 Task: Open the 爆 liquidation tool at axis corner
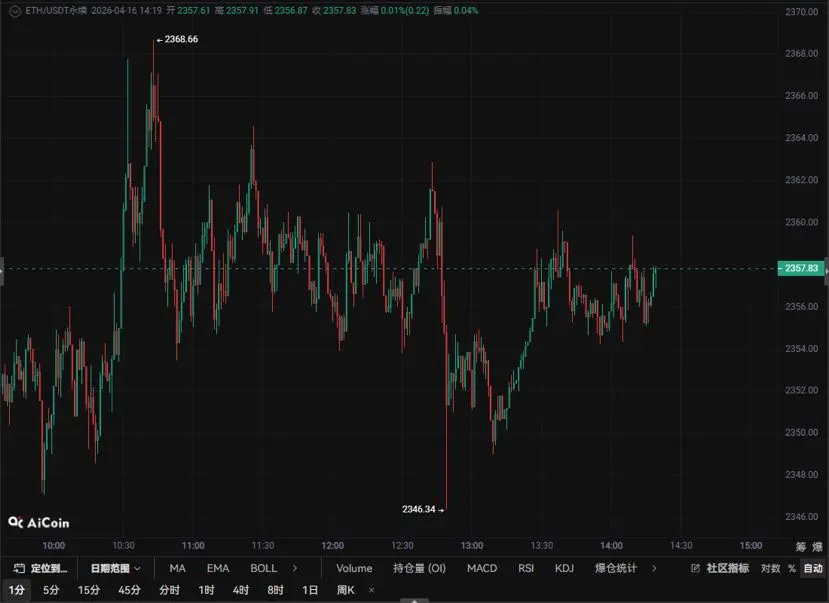click(x=817, y=546)
